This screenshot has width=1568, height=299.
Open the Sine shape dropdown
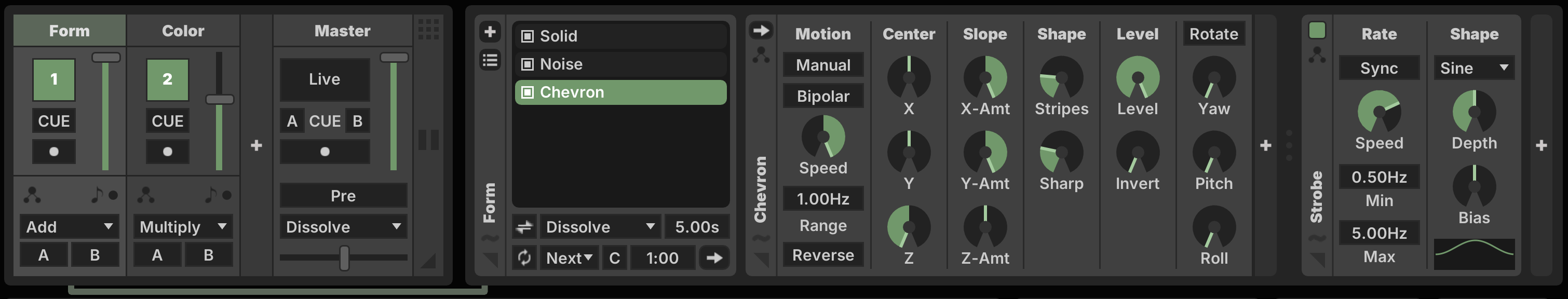click(x=1474, y=67)
